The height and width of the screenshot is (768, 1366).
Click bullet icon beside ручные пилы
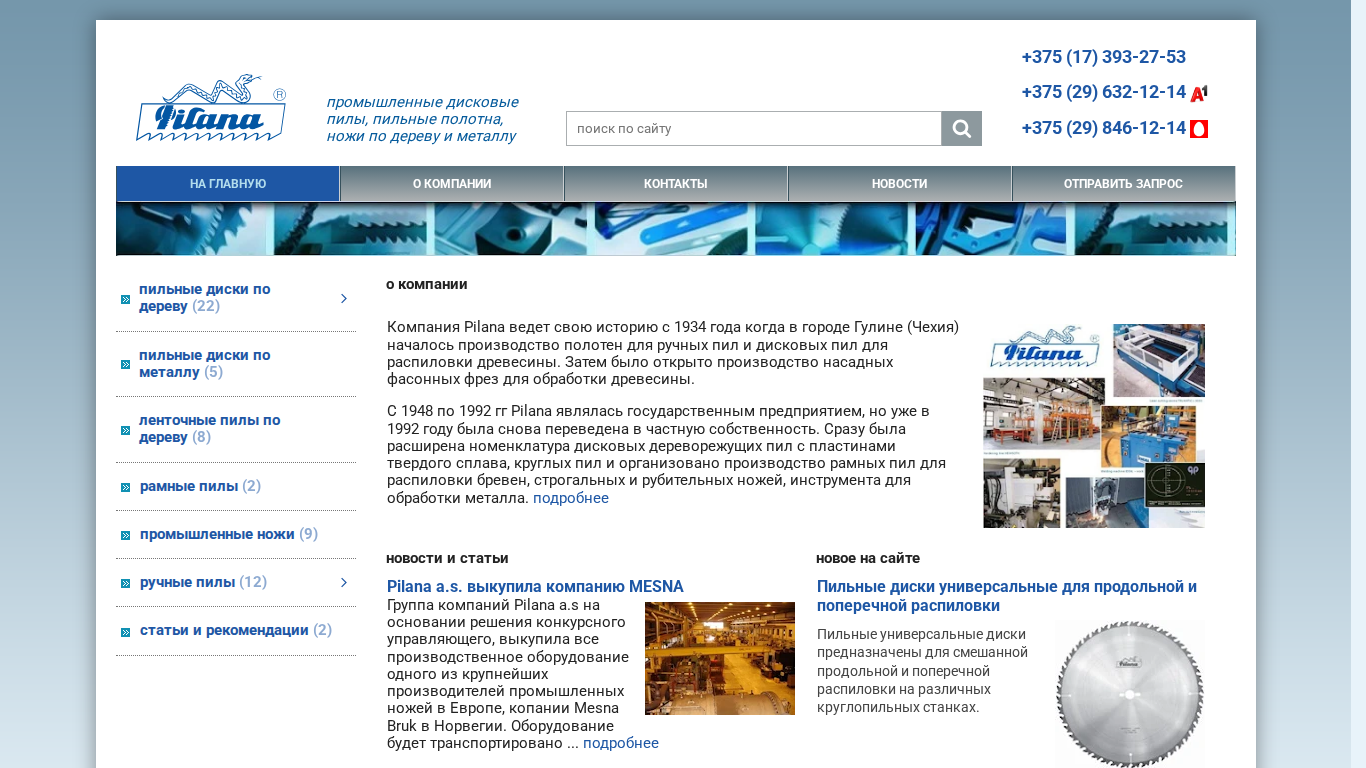tap(126, 583)
